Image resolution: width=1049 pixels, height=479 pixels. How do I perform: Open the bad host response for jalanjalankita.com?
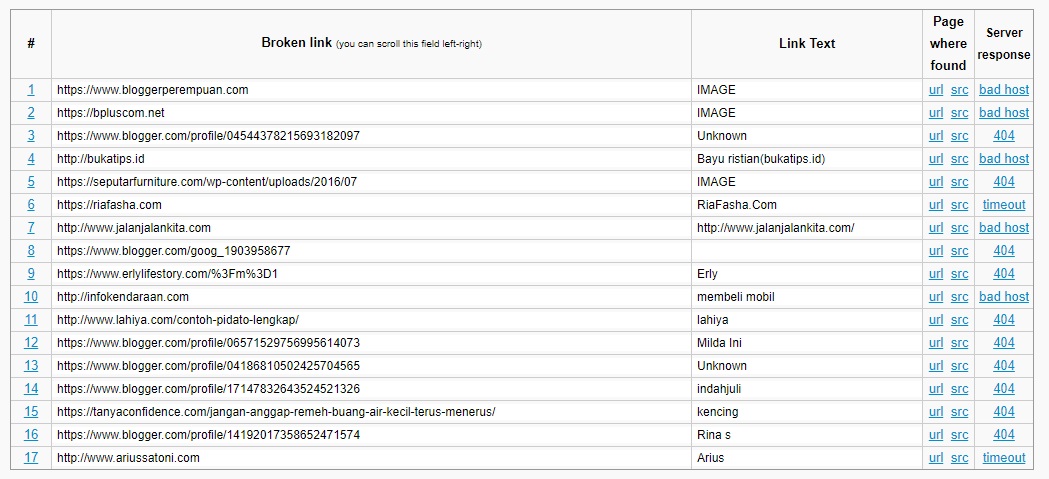[1004, 227]
